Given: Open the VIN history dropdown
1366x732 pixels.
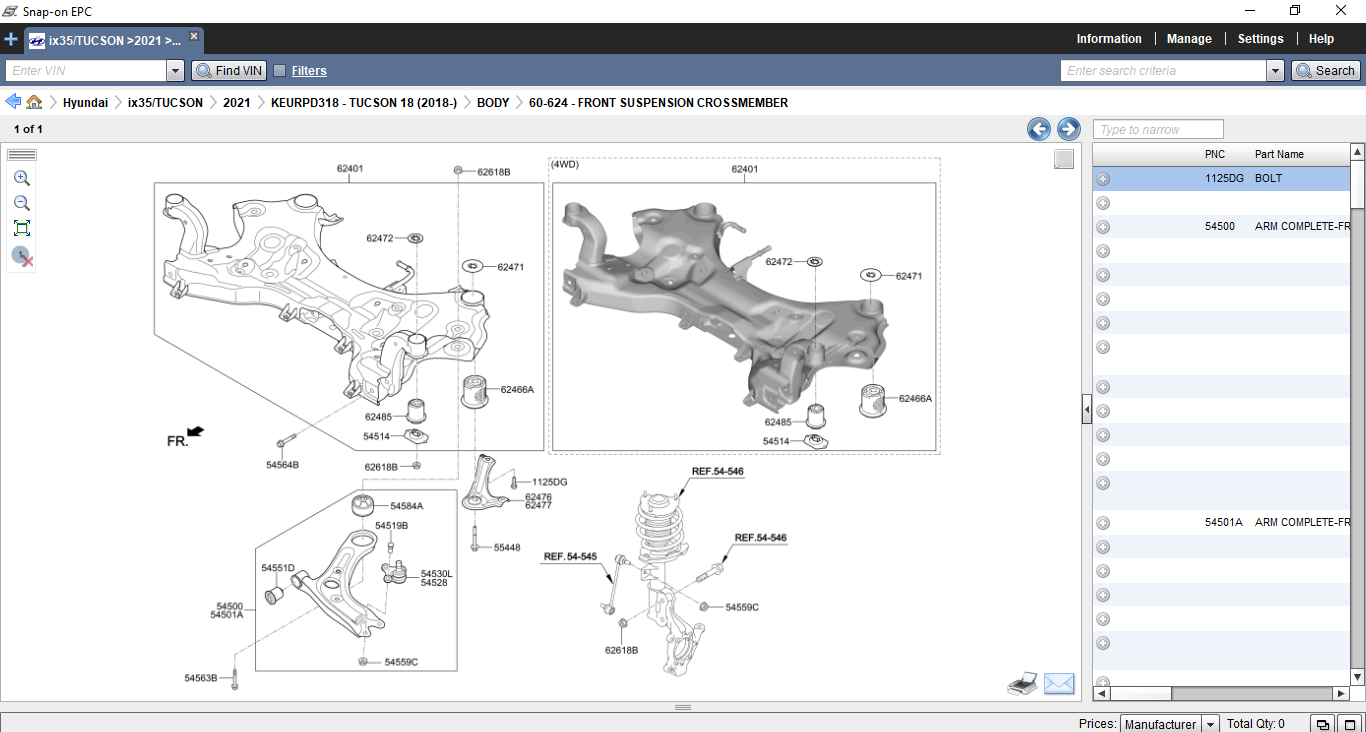Looking at the screenshot, I should point(176,71).
